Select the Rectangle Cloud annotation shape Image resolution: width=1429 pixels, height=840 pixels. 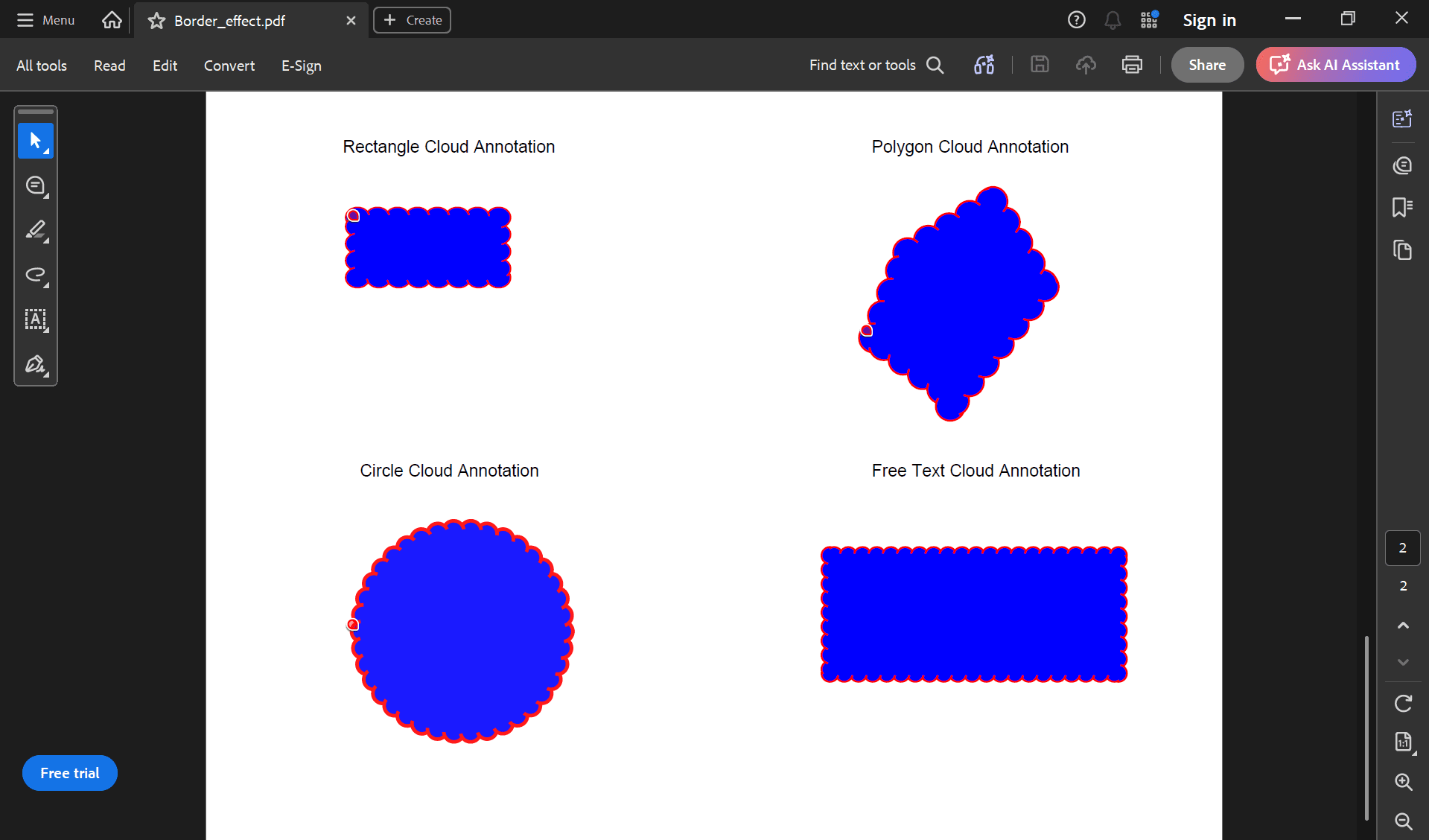[428, 248]
